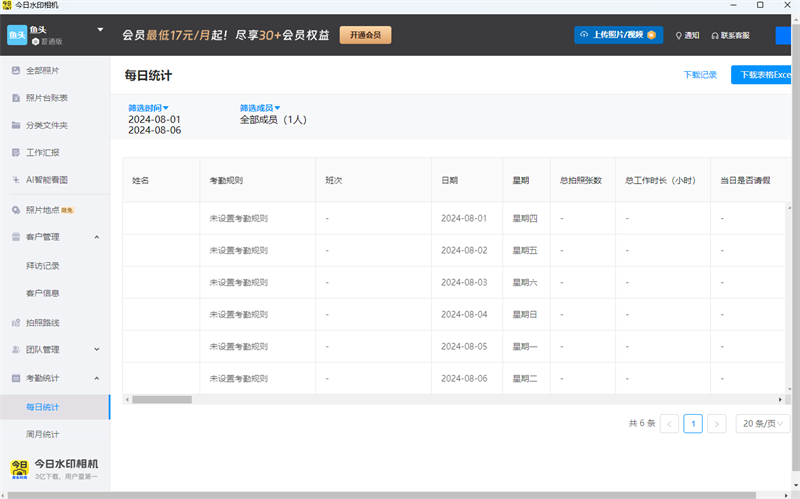Image resolution: width=800 pixels, height=499 pixels.
Task: Click the 全部照片 sidebar icon
Action: (16, 71)
